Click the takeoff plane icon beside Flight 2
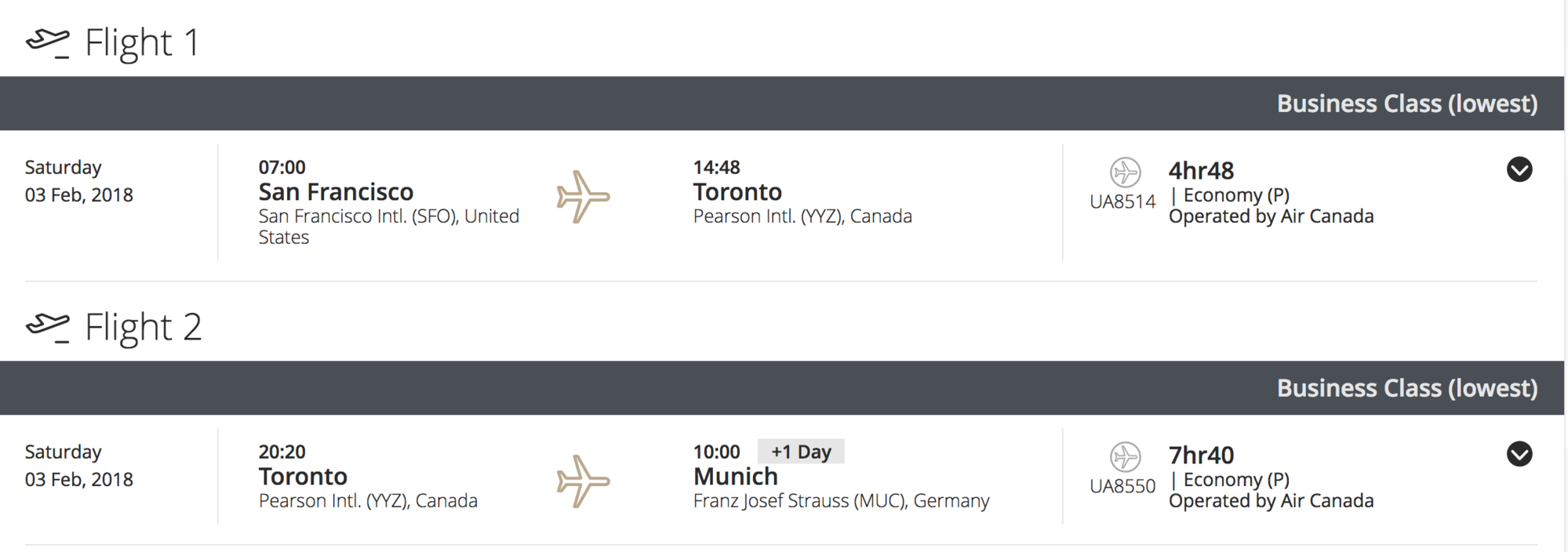This screenshot has width=1568, height=552. (48, 328)
